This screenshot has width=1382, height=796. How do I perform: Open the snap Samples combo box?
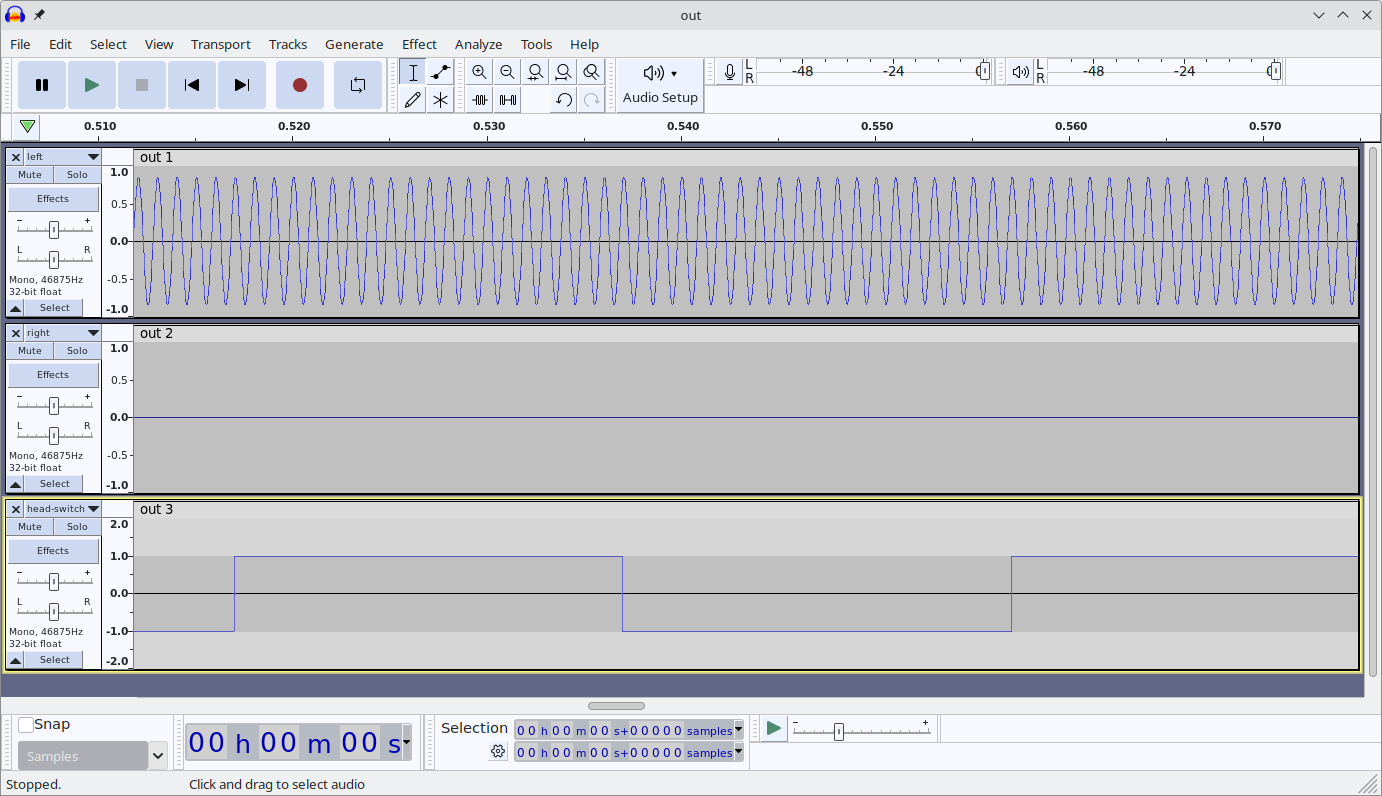[x=92, y=756]
